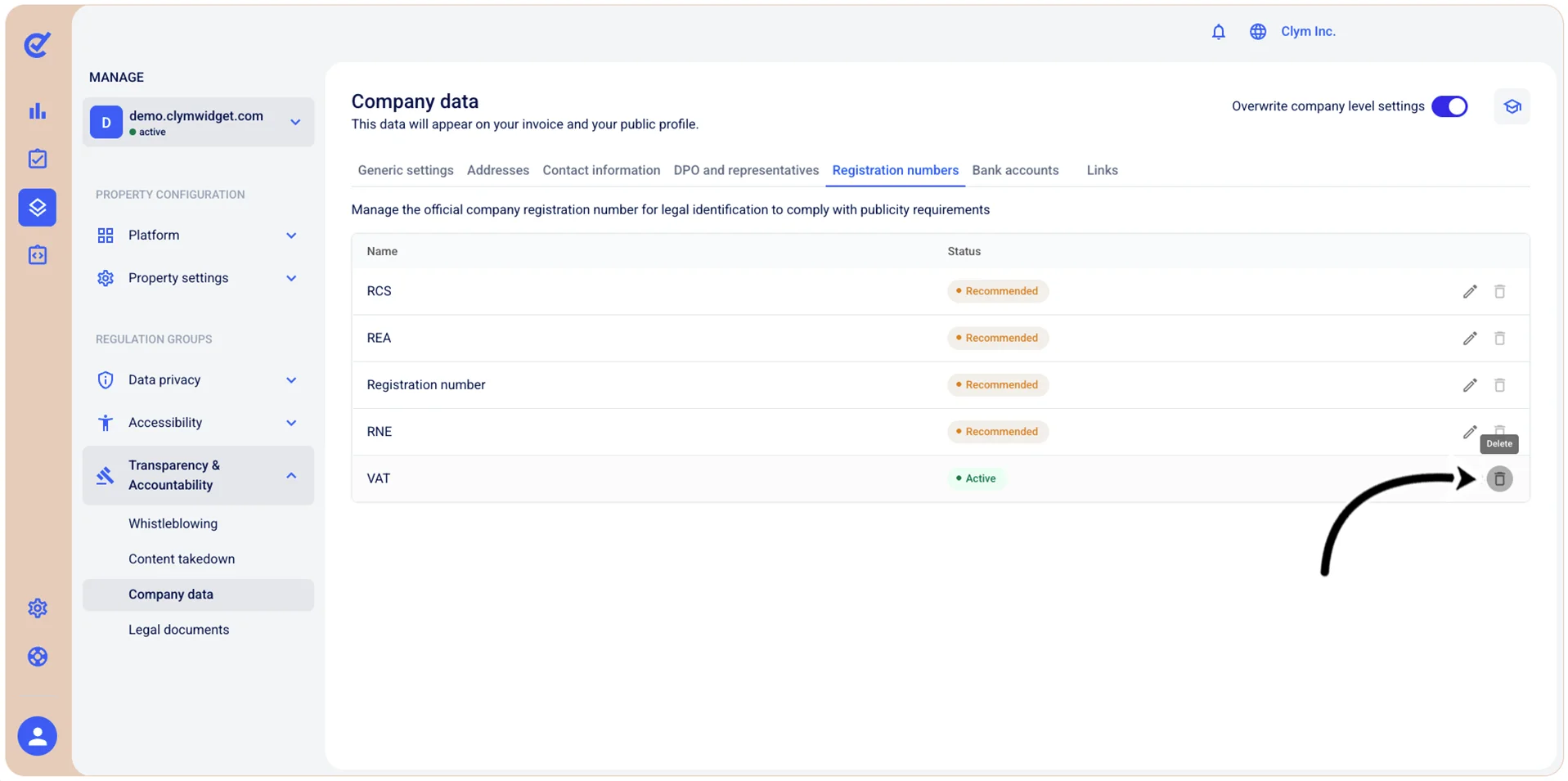The height and width of the screenshot is (781, 1568).
Task: Open the help lifebuoy sidebar icon
Action: point(38,657)
